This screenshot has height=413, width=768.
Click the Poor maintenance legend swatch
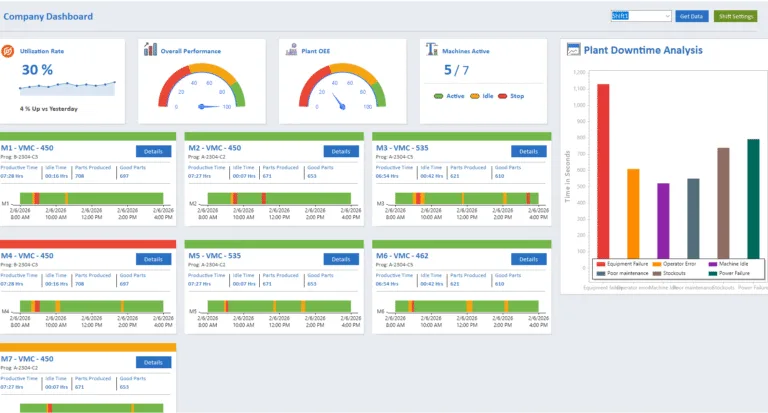[601, 273]
